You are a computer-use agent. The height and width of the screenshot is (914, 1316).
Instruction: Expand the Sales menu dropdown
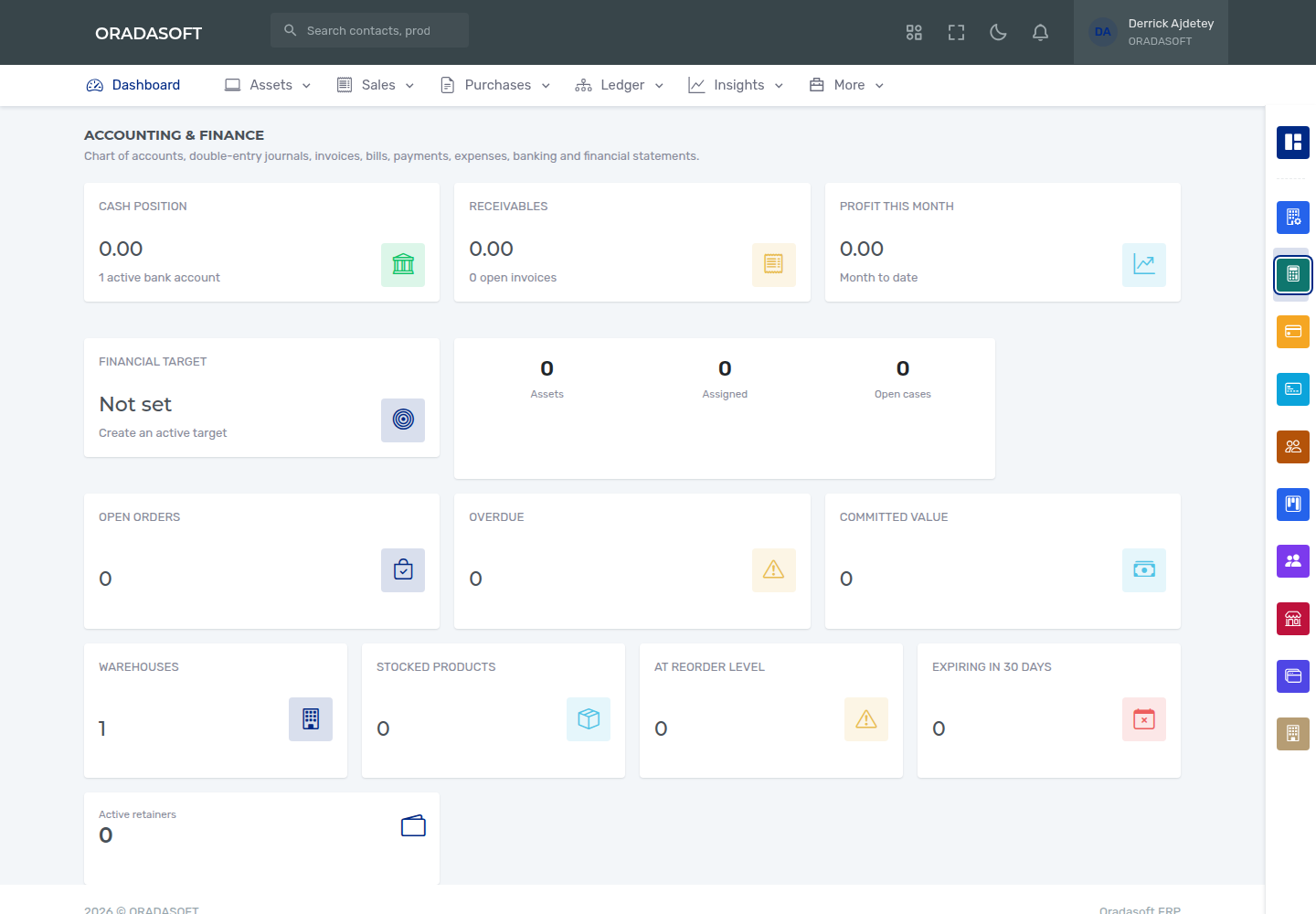(376, 85)
